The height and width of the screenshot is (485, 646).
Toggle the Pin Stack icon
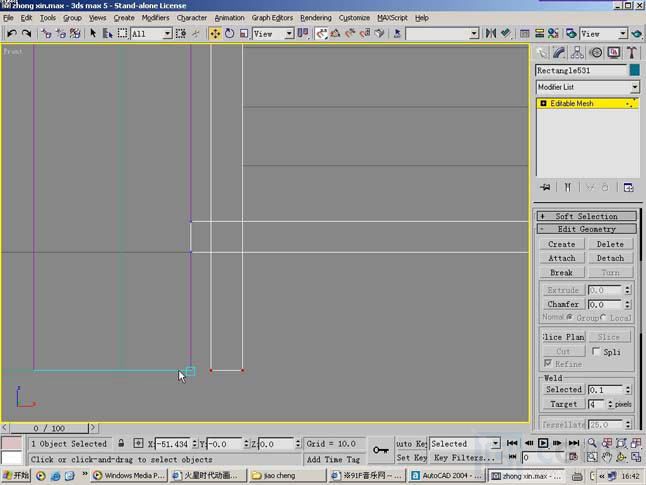pyautogui.click(x=545, y=187)
